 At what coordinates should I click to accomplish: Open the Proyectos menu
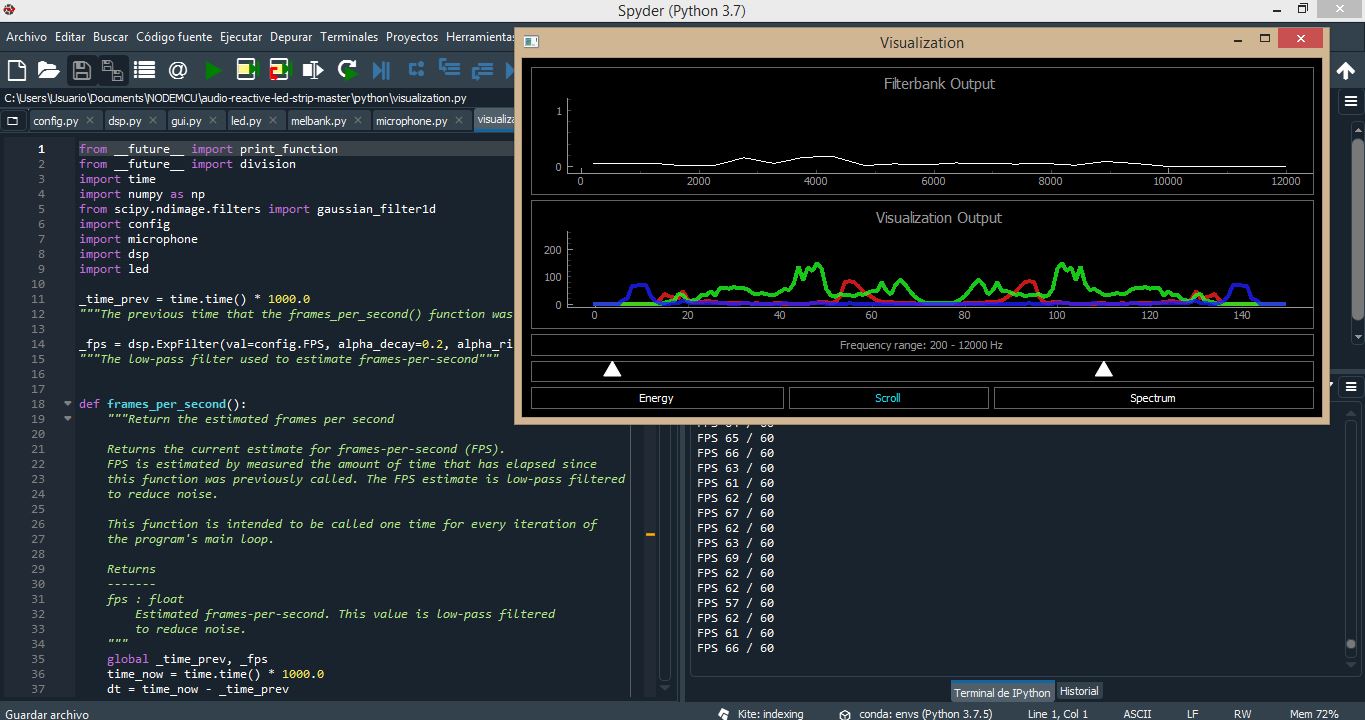pos(411,36)
